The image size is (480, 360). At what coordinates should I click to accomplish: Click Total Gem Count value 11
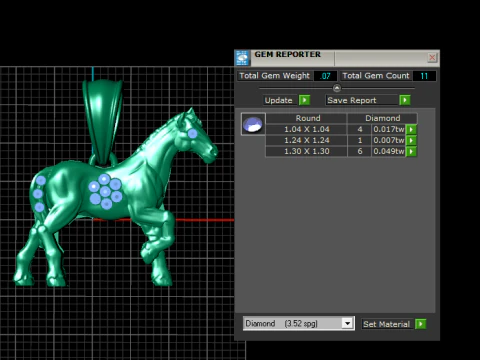pyautogui.click(x=424, y=76)
